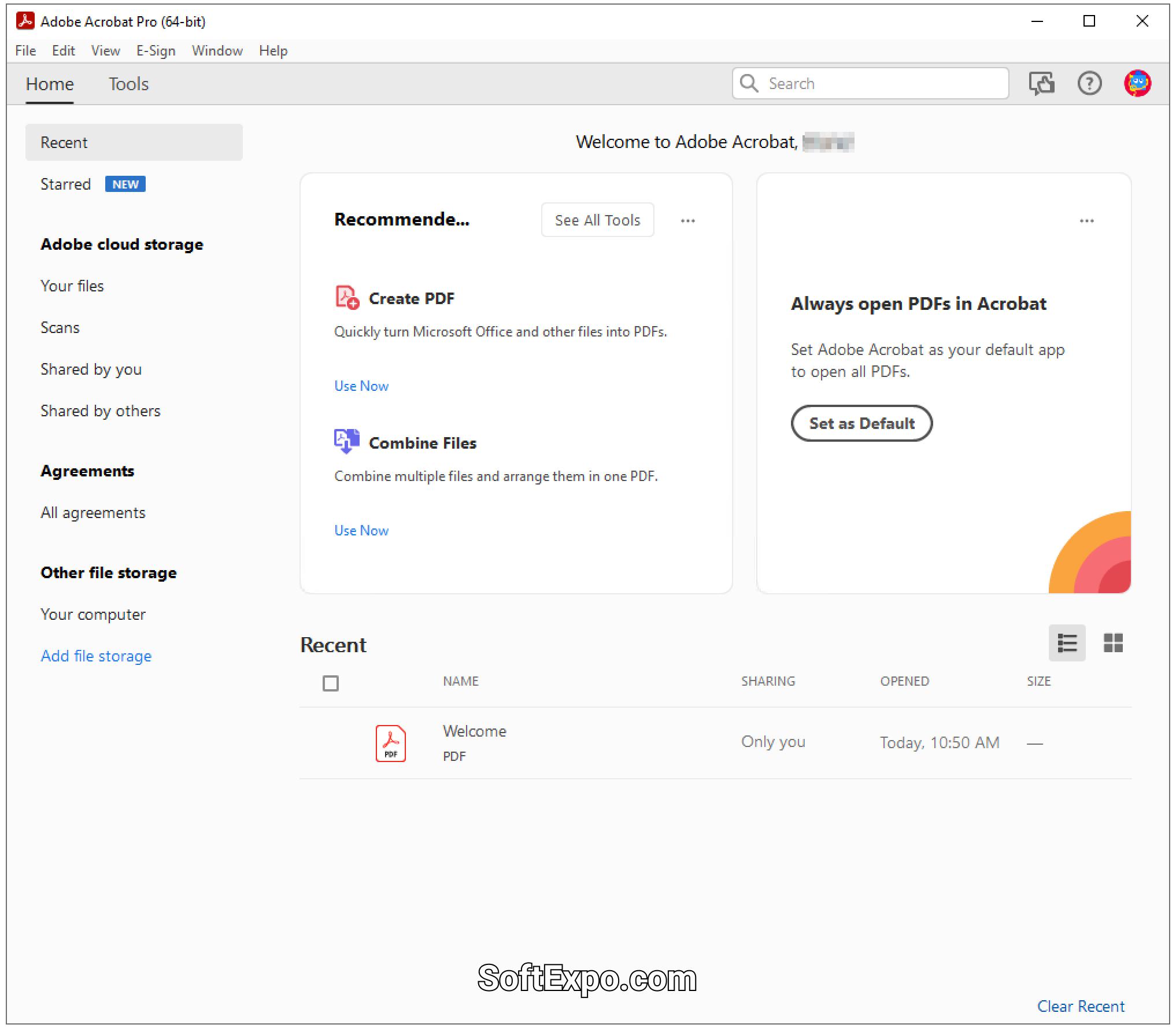Open Recommended tools card options (three dots)
Viewport: 1176px width, 1028px height.
click(x=687, y=220)
